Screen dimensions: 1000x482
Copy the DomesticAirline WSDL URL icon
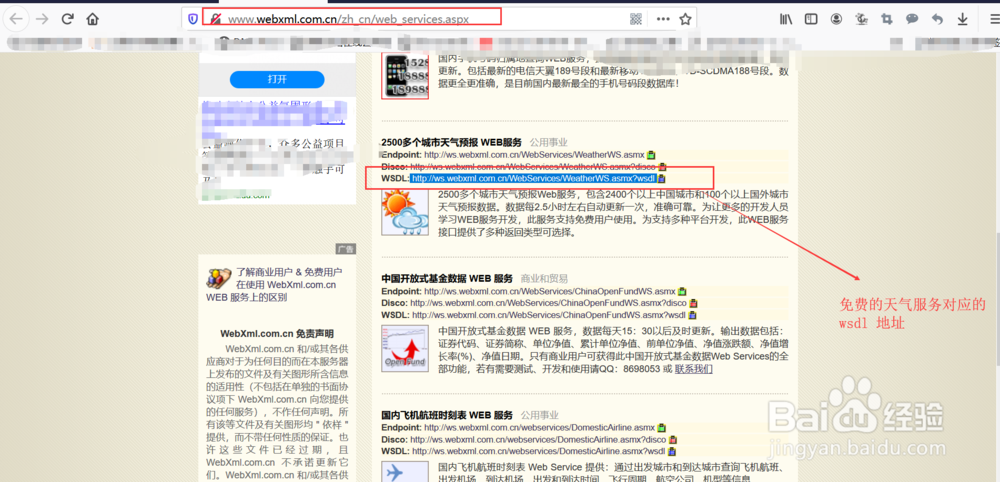[x=672, y=451]
